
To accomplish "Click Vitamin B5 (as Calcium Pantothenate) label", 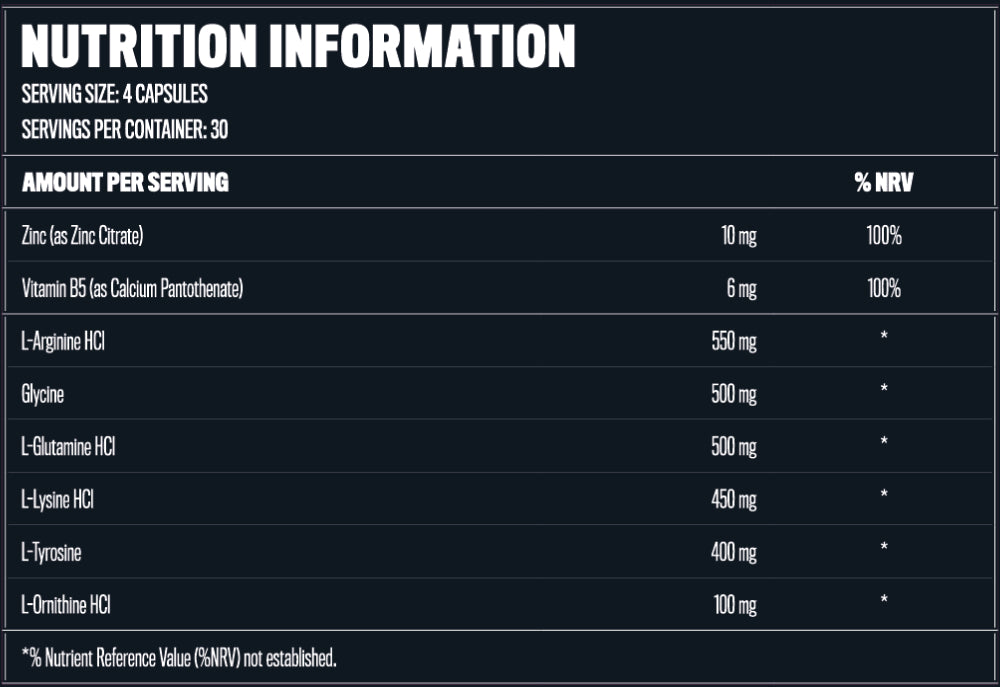I will click(133, 290).
